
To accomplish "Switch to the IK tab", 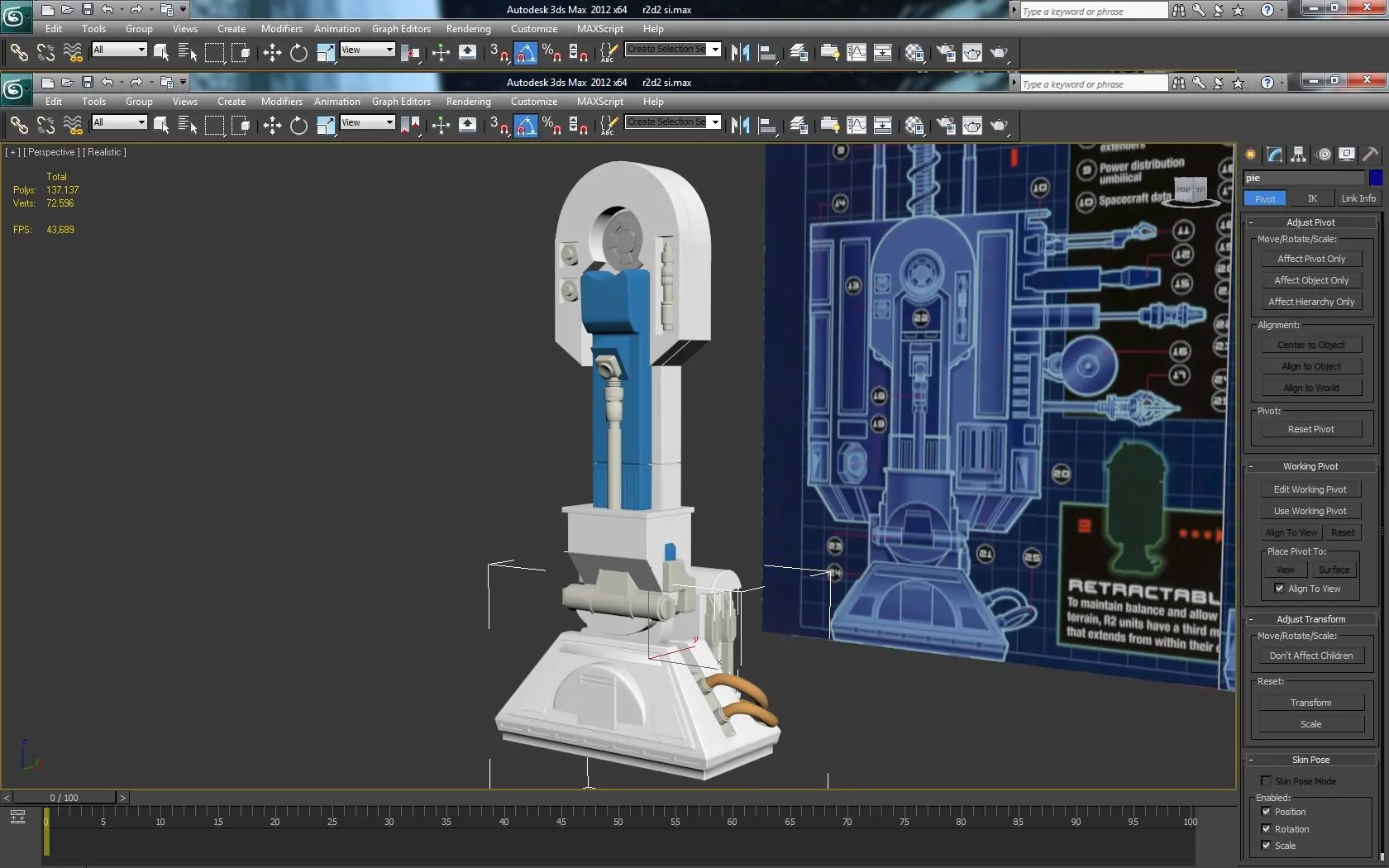I will (x=1312, y=198).
